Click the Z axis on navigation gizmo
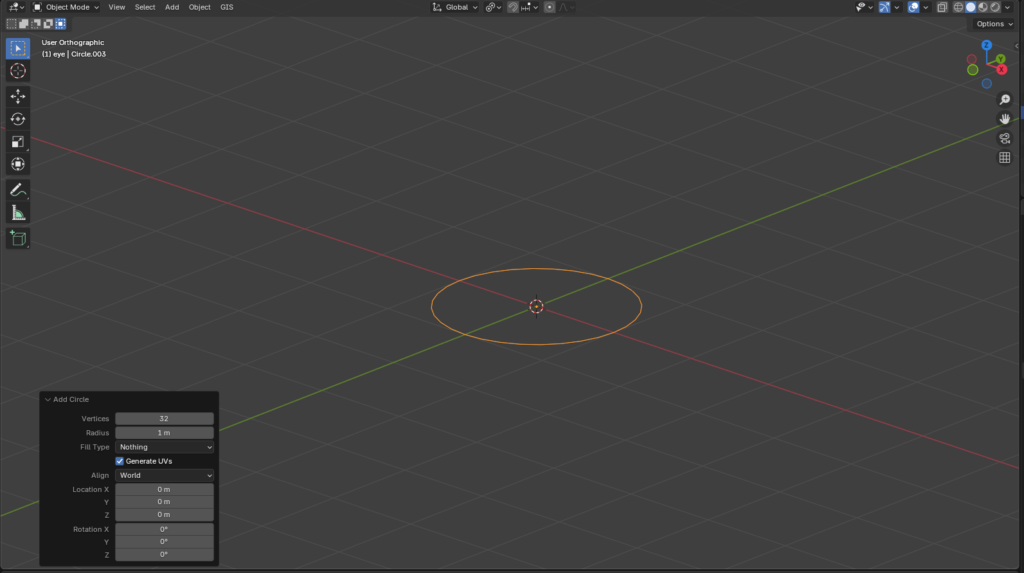 click(986, 45)
